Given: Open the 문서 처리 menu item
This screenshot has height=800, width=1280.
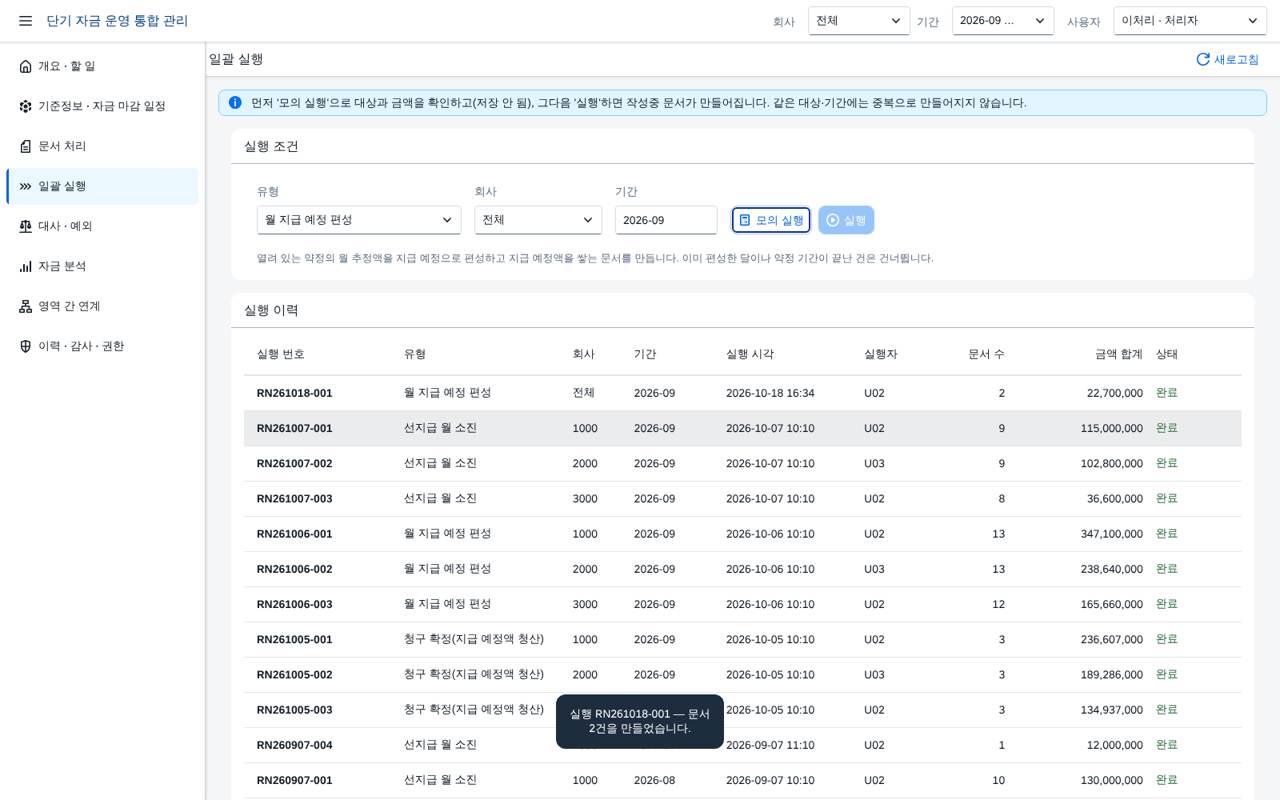Looking at the screenshot, I should (x=102, y=146).
